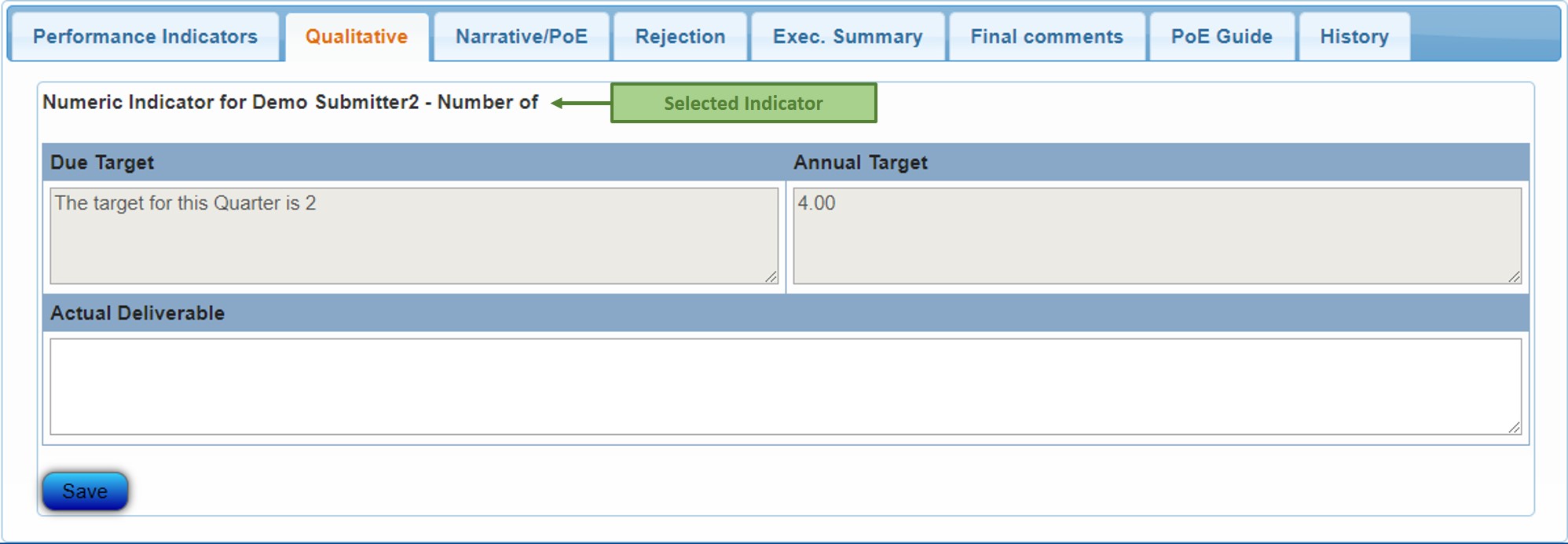
Task: Click the Annual Target column header
Action: tap(860, 162)
